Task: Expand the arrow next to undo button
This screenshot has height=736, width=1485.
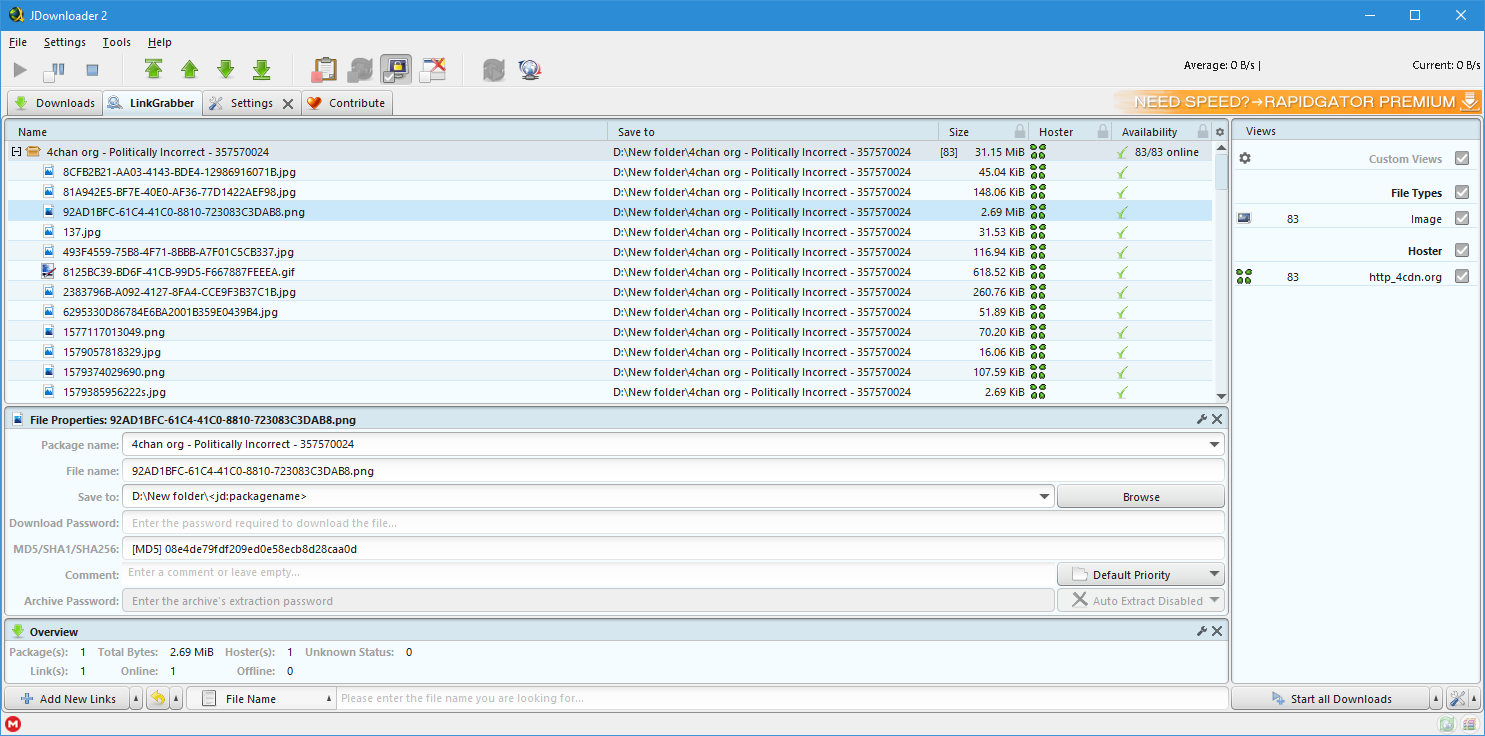Action: point(176,699)
